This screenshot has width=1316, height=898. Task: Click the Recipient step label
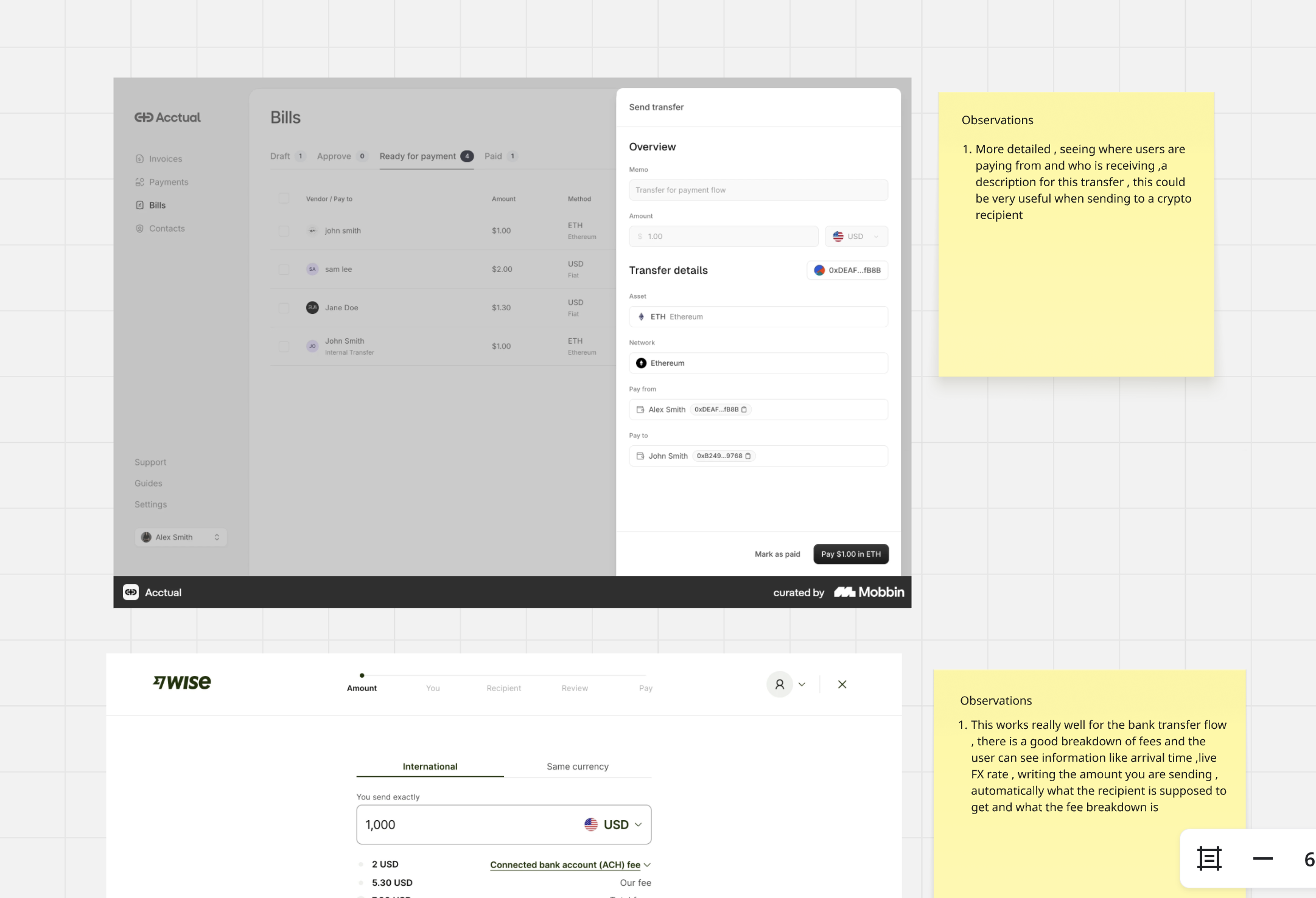(503, 688)
